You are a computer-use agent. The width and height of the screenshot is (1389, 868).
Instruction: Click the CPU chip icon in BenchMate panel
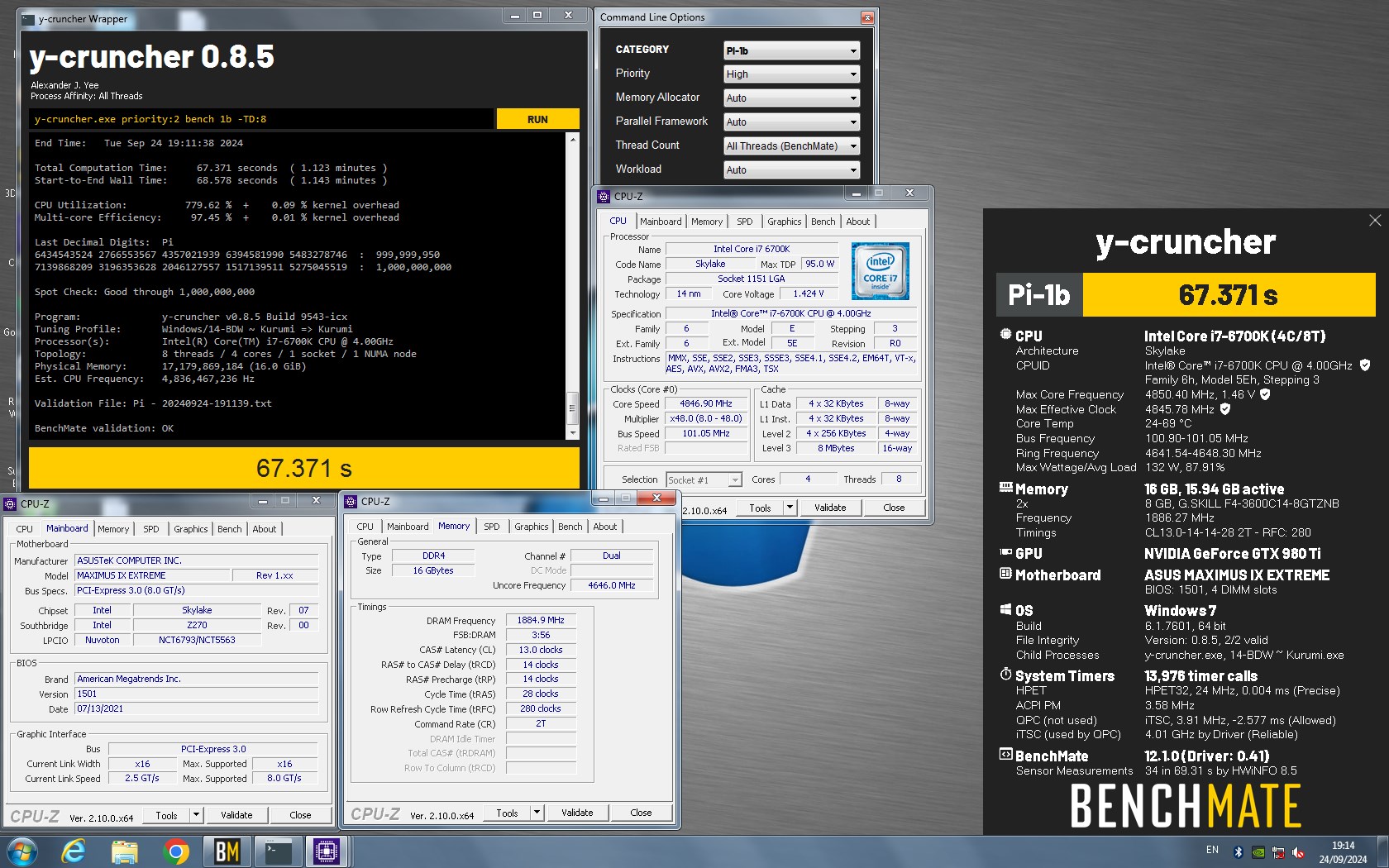1005,335
